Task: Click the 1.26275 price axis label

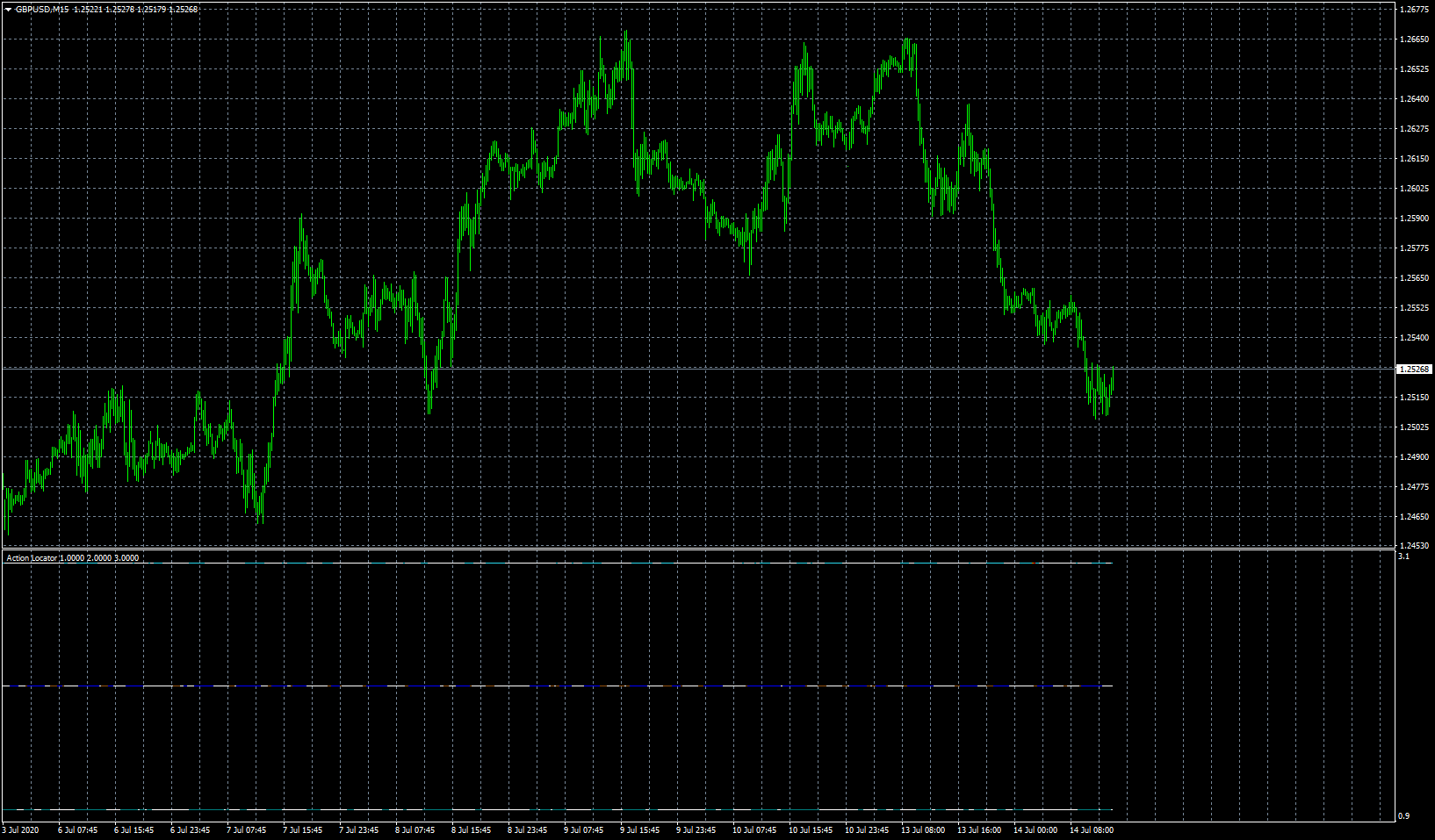Action: pyautogui.click(x=1414, y=129)
